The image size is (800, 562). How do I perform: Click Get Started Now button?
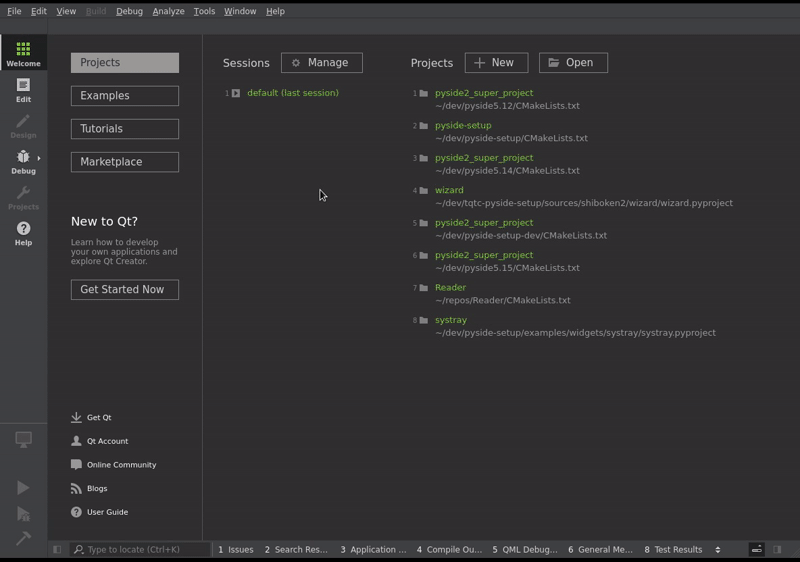click(x=125, y=290)
